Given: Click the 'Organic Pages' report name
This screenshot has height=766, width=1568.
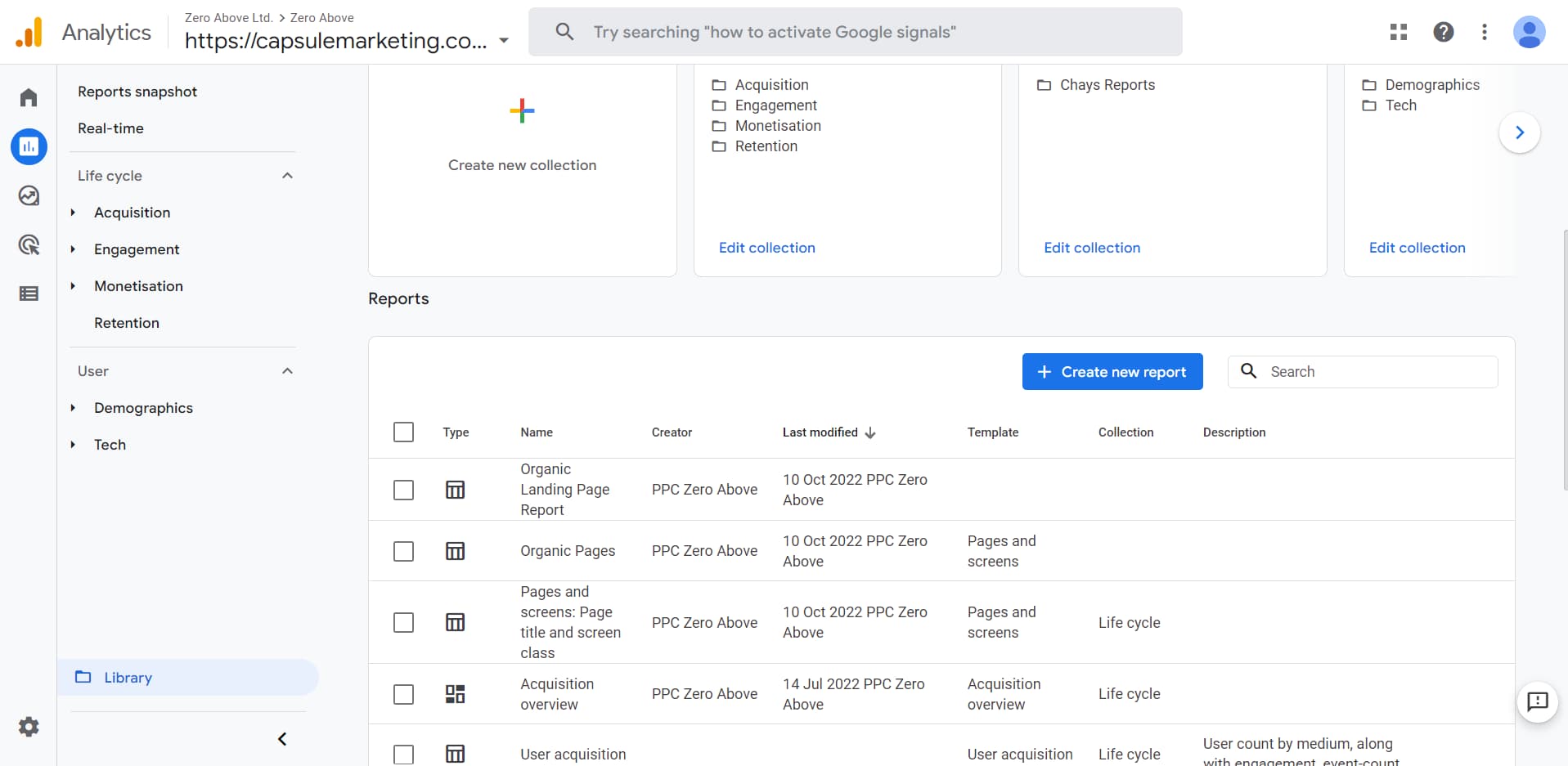Looking at the screenshot, I should pyautogui.click(x=568, y=551).
